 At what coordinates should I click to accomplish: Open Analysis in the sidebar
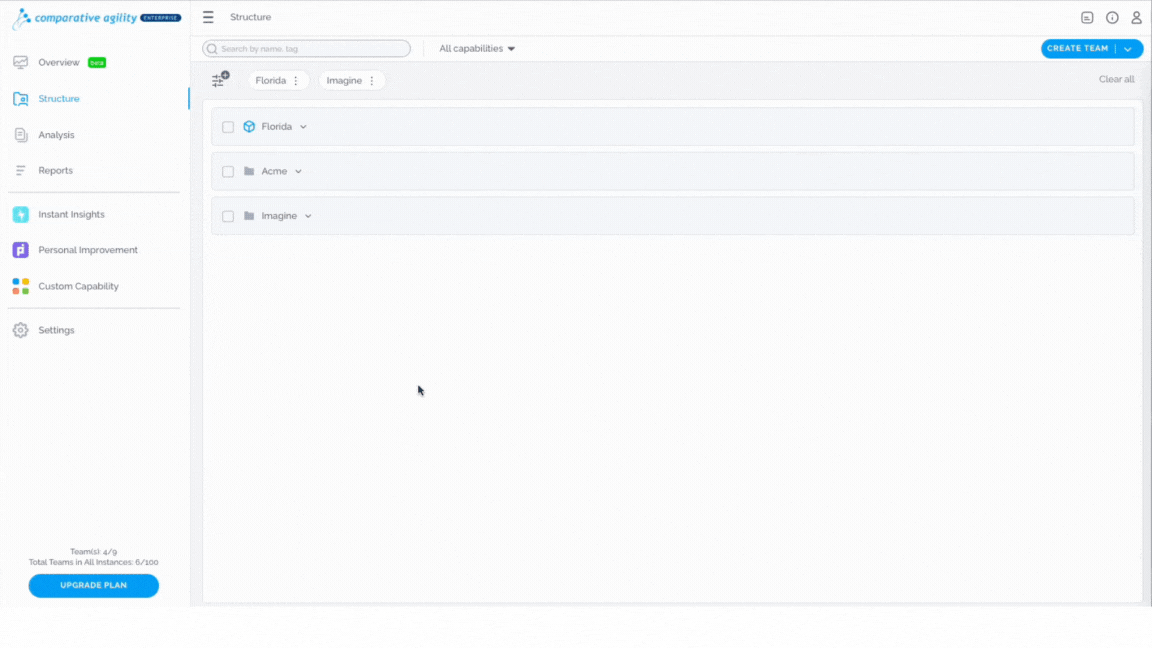tap(56, 134)
